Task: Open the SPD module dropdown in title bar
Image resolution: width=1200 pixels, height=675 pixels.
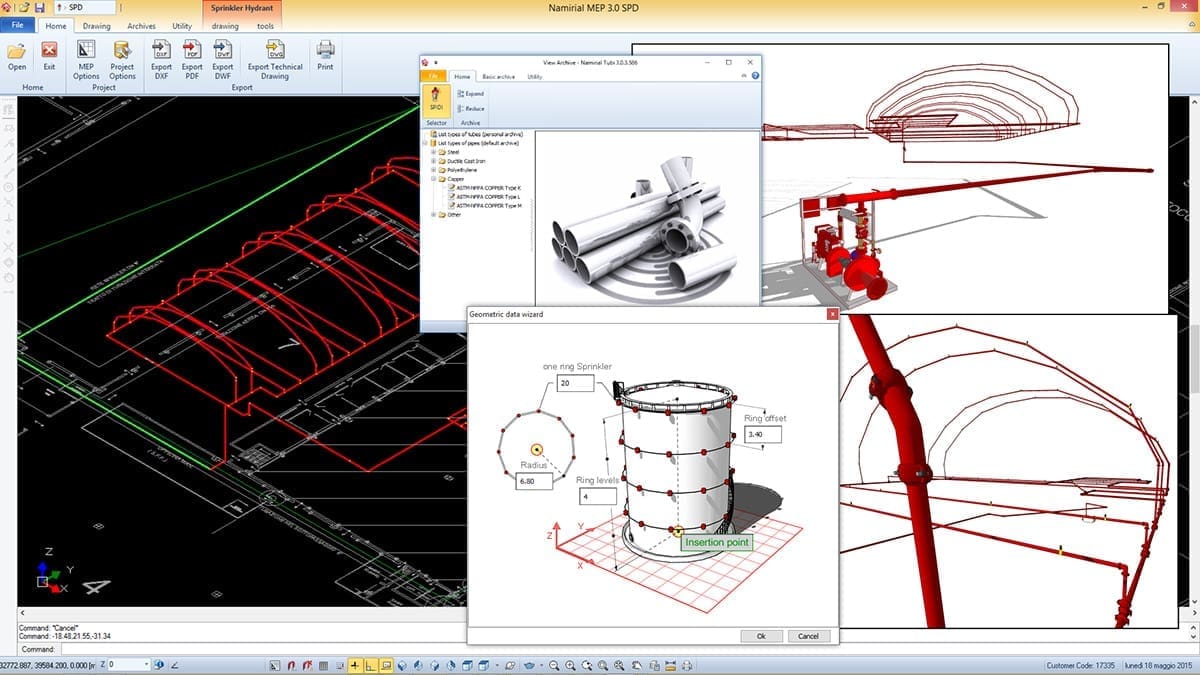Action: [x=87, y=7]
